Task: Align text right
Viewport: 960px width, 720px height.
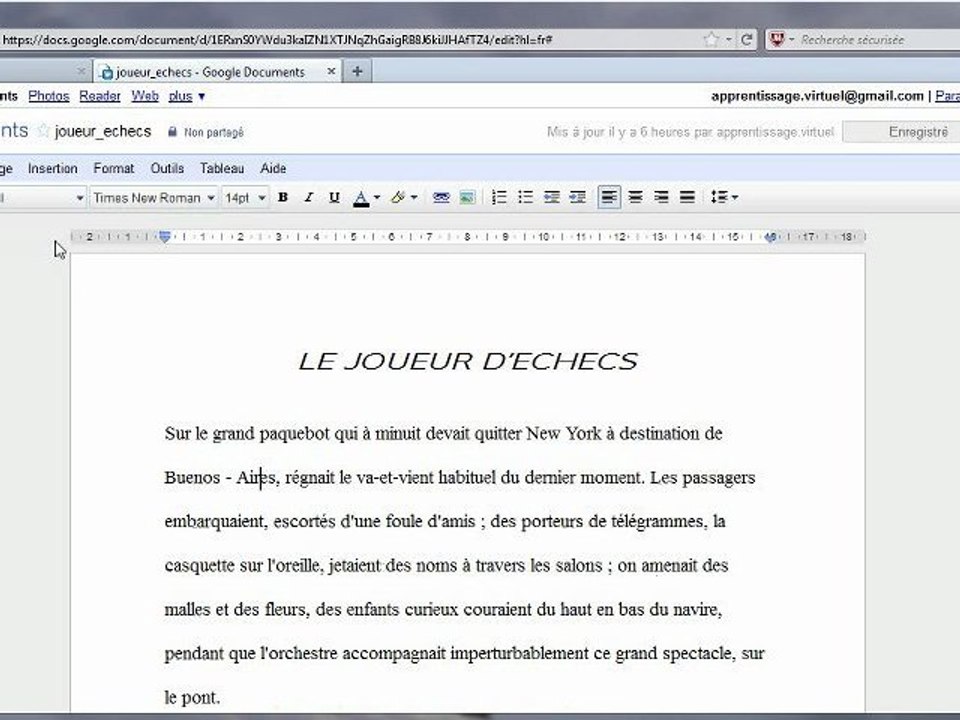Action: (661, 198)
